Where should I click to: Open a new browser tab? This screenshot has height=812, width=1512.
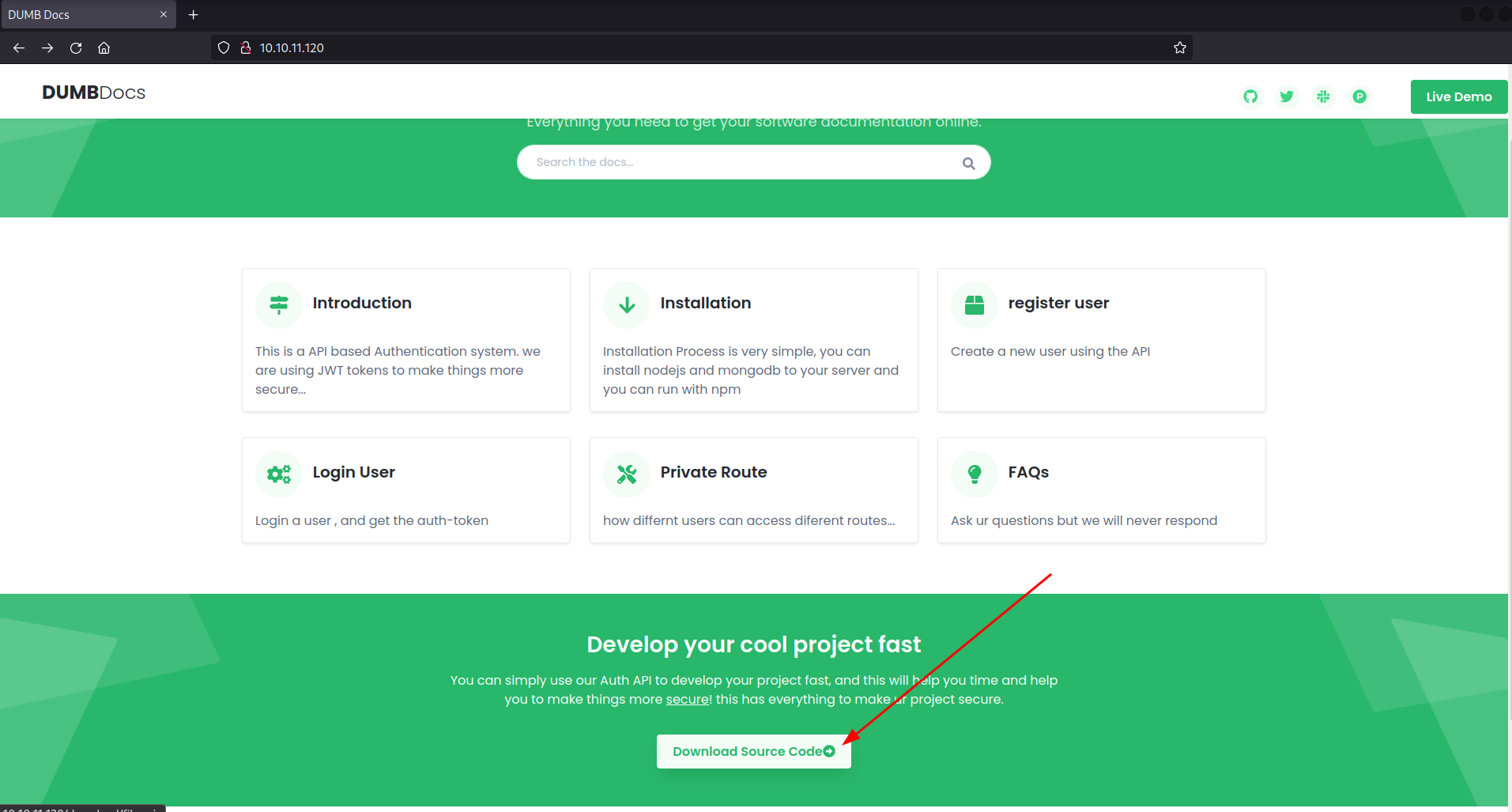pyautogui.click(x=193, y=14)
